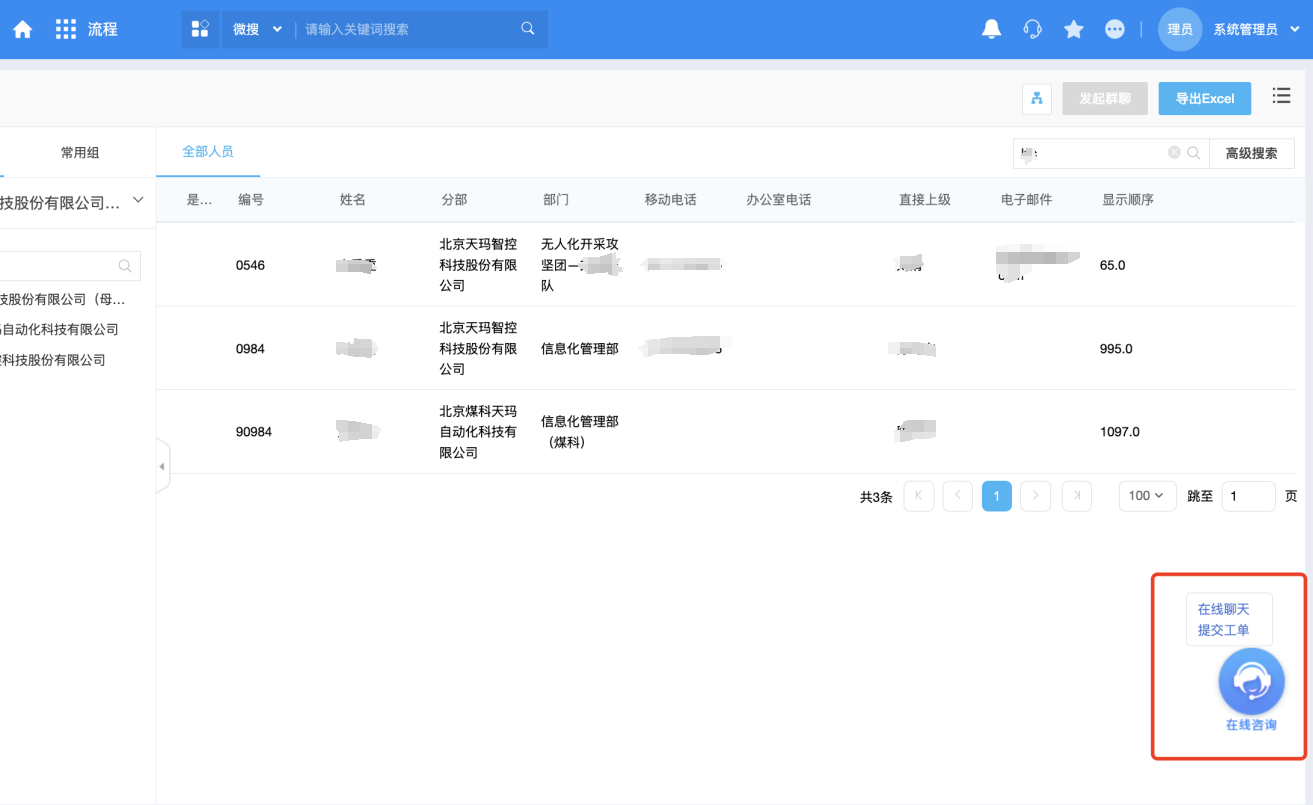
Task: Click branch 北京煤科天玛自动化科技有限公司
Action: [479, 432]
